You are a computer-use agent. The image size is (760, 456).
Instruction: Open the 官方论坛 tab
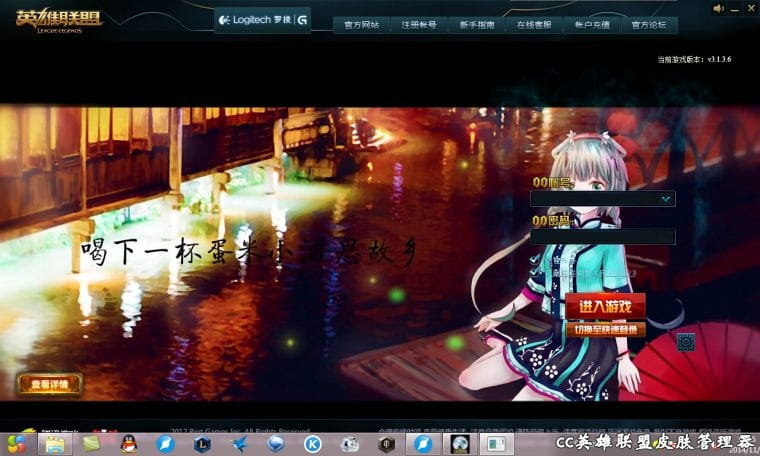coord(649,25)
